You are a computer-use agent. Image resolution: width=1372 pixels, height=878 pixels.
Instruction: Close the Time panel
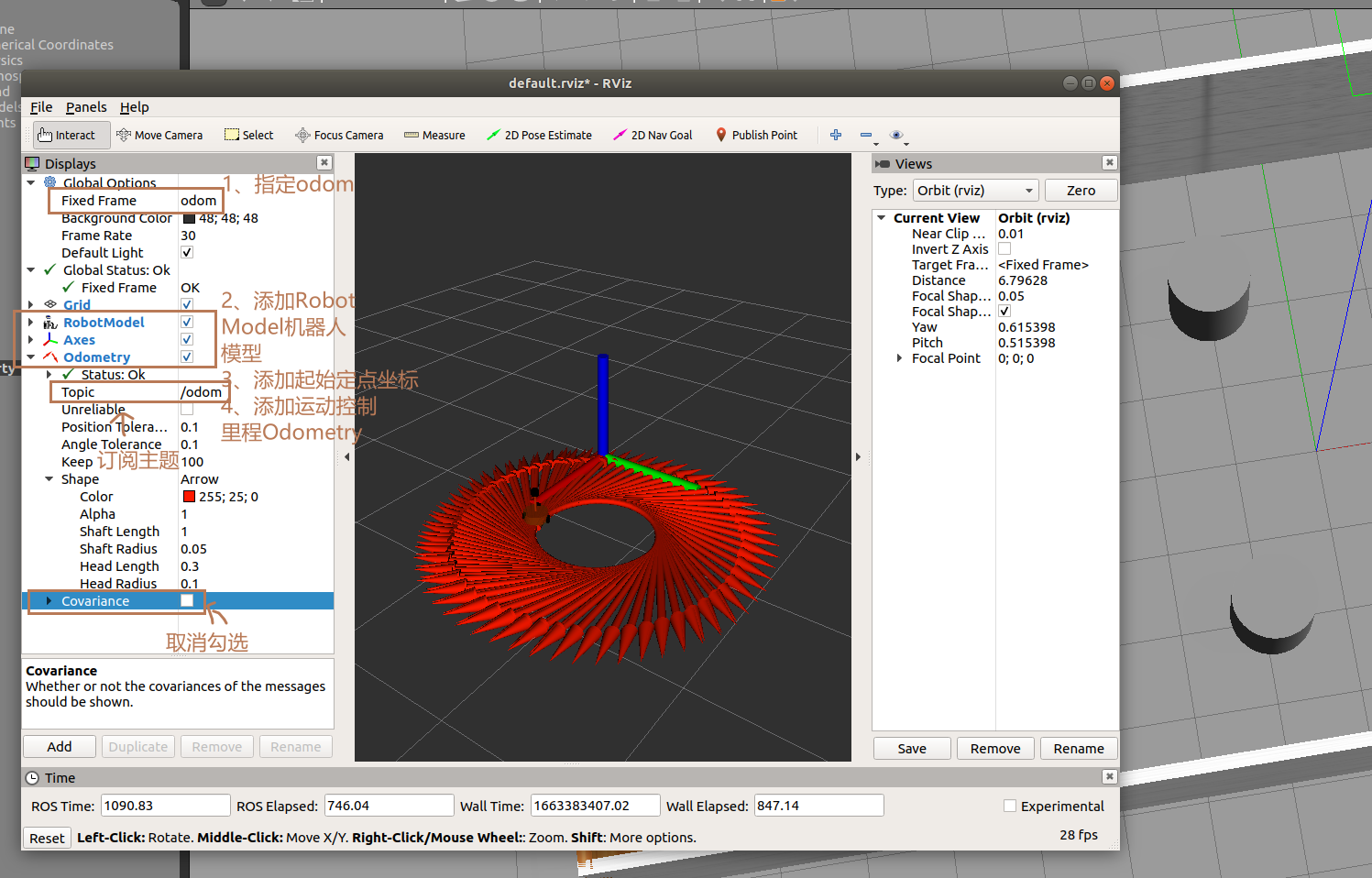[x=1110, y=776]
